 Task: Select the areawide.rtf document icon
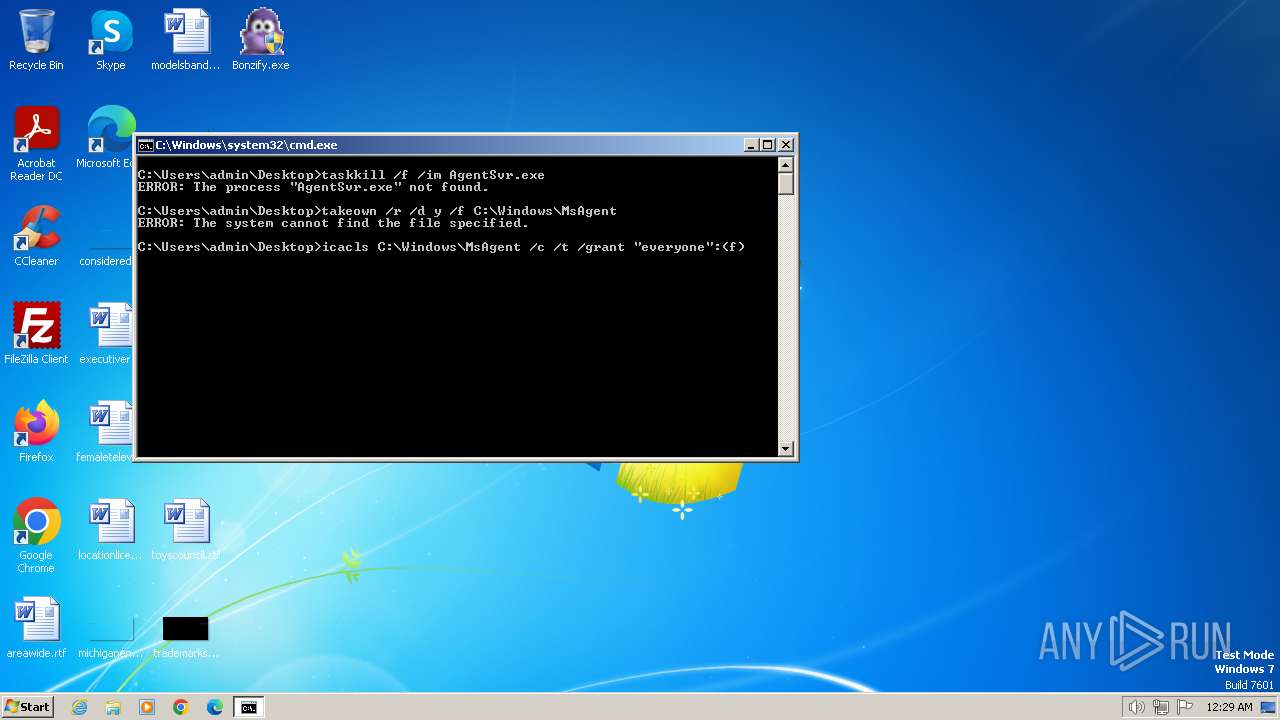pyautogui.click(x=36, y=628)
